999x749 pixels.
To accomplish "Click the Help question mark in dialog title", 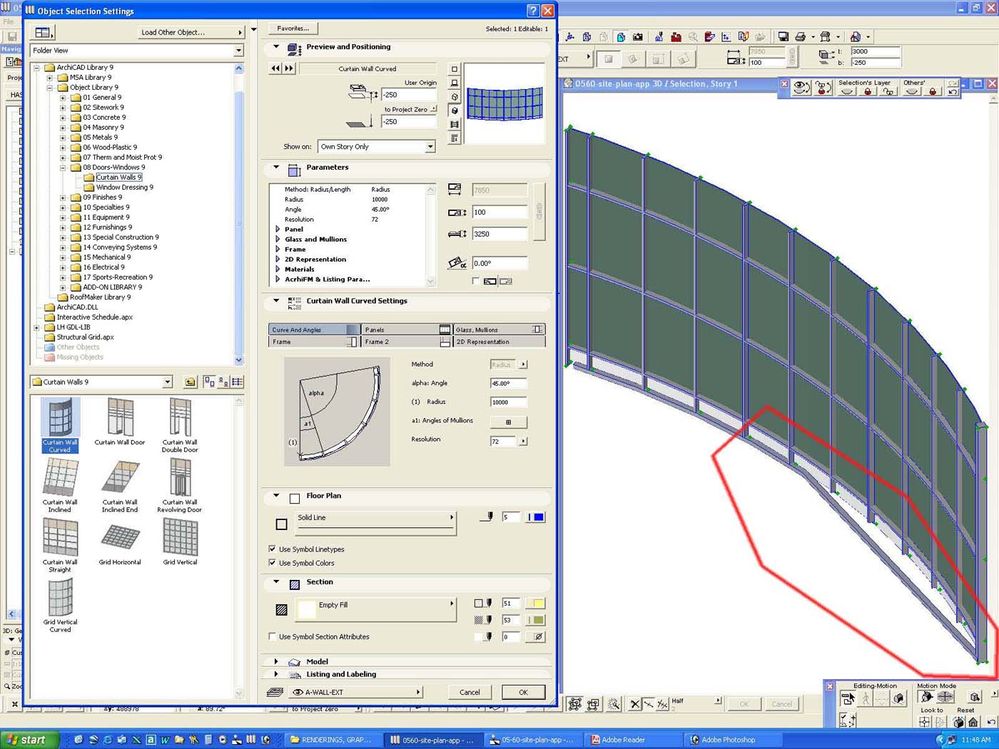I will 533,11.
